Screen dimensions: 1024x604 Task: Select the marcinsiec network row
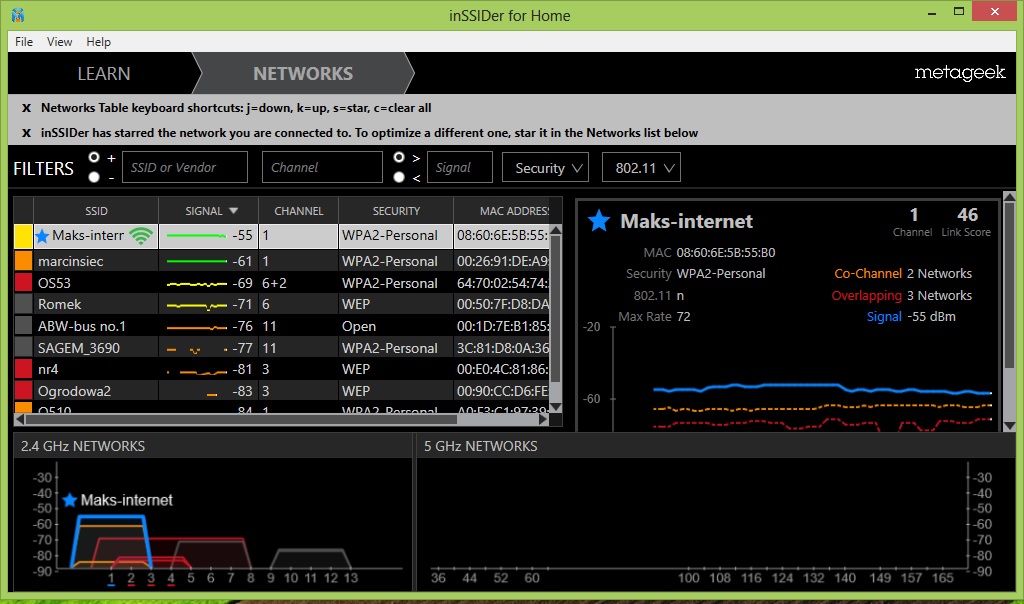coord(282,261)
